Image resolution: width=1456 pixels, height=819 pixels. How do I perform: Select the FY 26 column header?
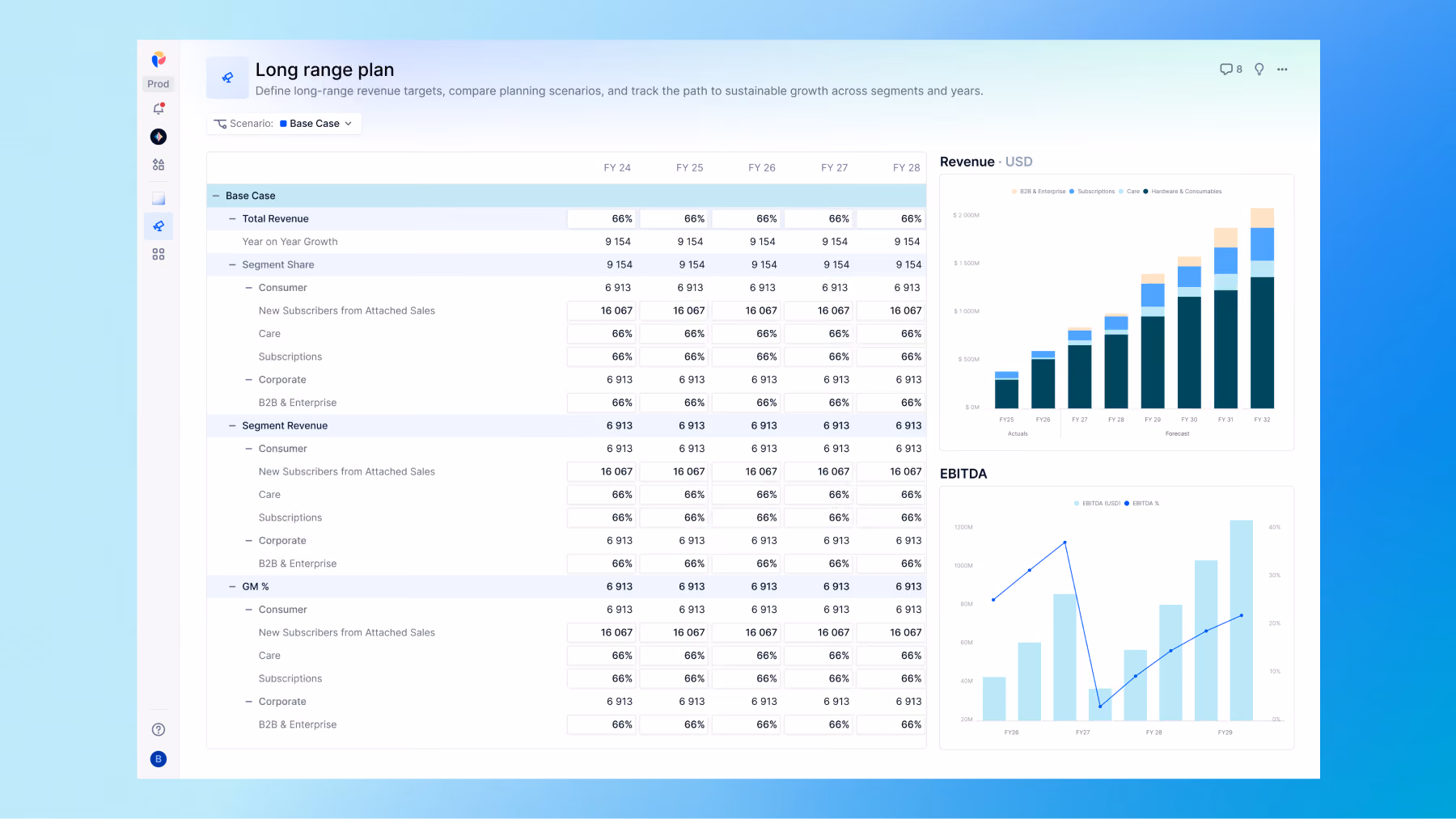[762, 168]
